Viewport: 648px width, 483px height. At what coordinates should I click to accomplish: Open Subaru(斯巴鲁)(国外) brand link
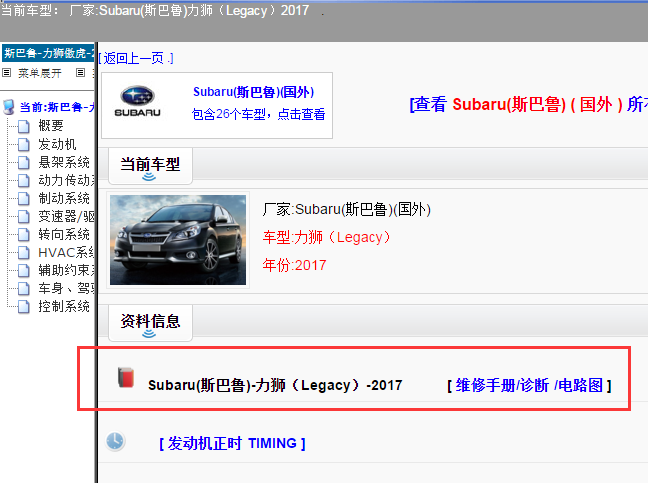pos(254,92)
